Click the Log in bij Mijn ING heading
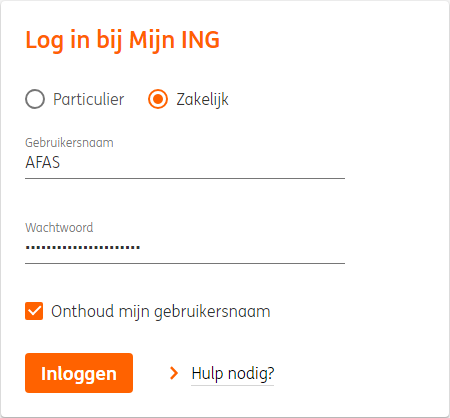Screen dimensions: 450x418 [x=123, y=40]
